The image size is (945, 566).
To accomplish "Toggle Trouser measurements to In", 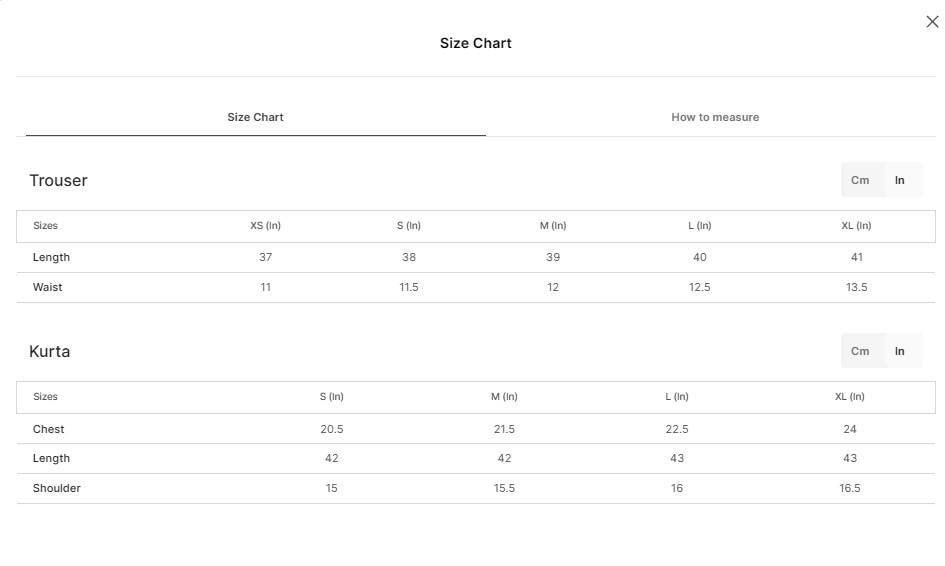I will (x=900, y=180).
